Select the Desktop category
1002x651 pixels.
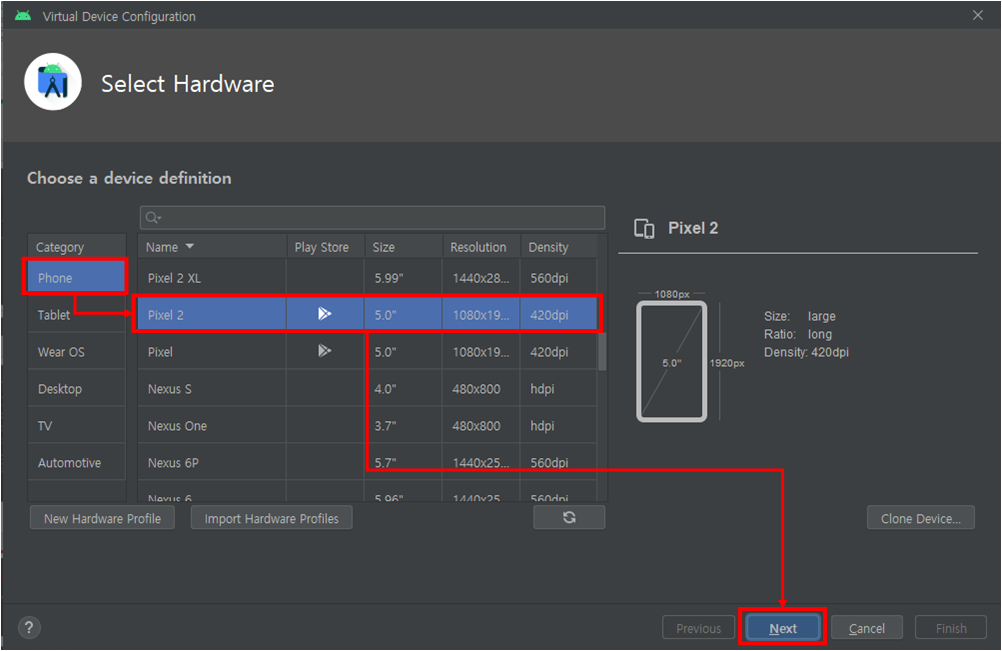[x=76, y=389]
